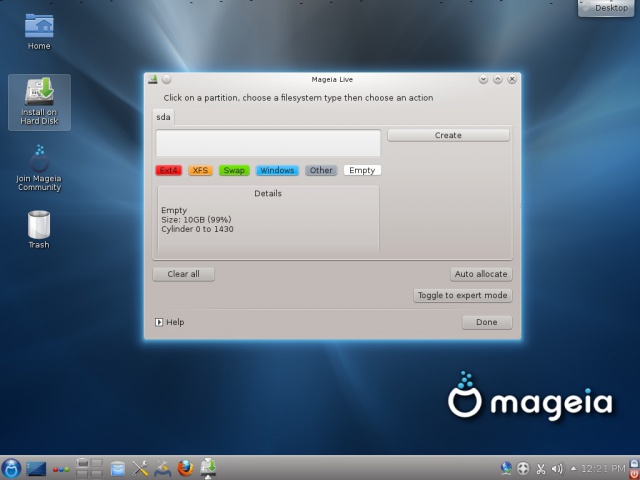This screenshot has width=640, height=480.
Task: Select the empty partition bar for sda
Action: coord(268,143)
